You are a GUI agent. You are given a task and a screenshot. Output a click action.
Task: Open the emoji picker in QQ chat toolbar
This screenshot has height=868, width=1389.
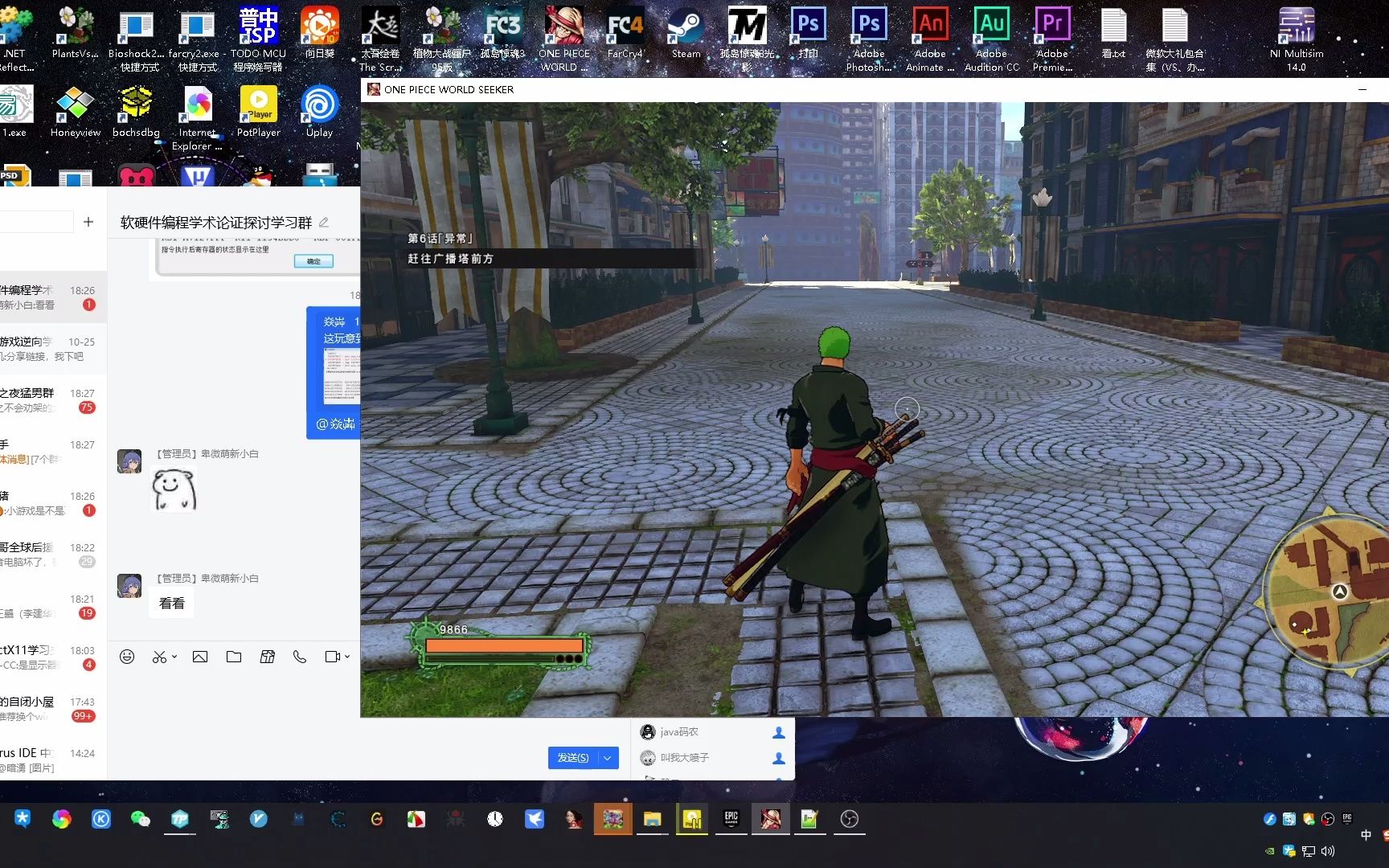pyautogui.click(x=127, y=657)
